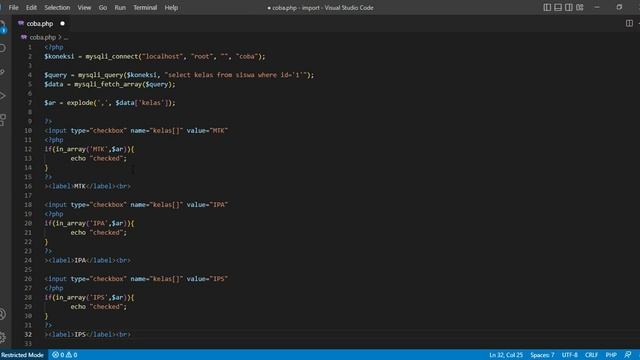The width and height of the screenshot is (640, 360).
Task: Expand breadcrumb ellipsis after coba.php
Action: tap(66, 38)
